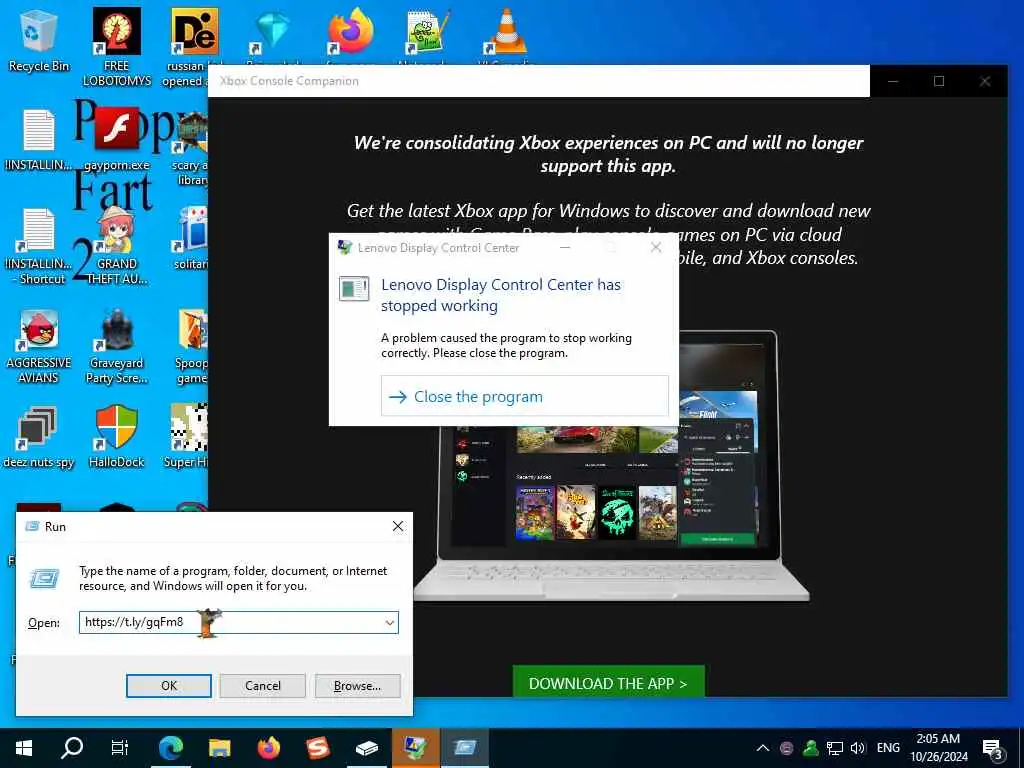Open the VLC cone desktop shortcut
1024x768 pixels.
tap(506, 31)
